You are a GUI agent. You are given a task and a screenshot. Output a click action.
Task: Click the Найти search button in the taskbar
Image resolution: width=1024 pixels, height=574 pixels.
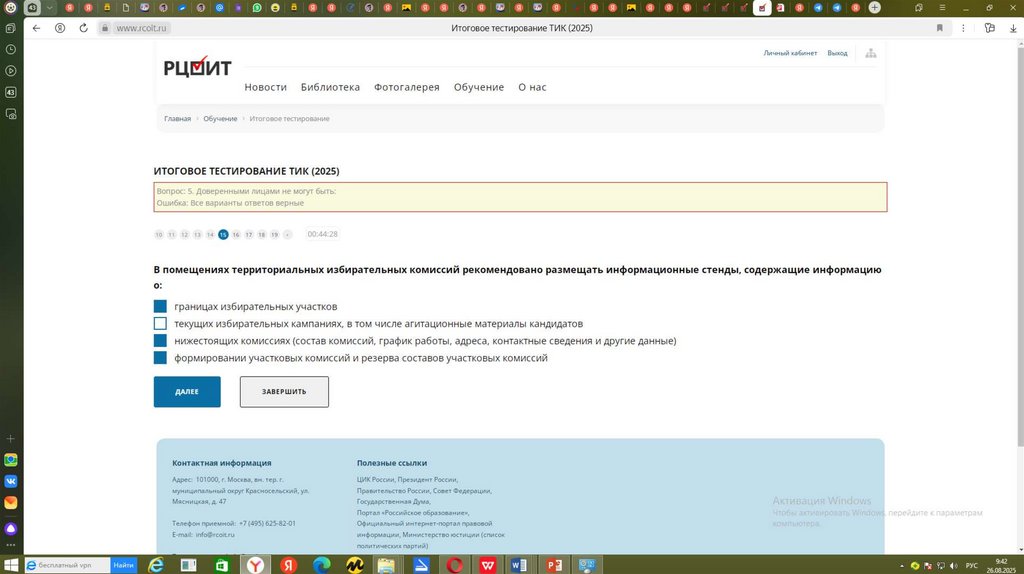pyautogui.click(x=123, y=565)
